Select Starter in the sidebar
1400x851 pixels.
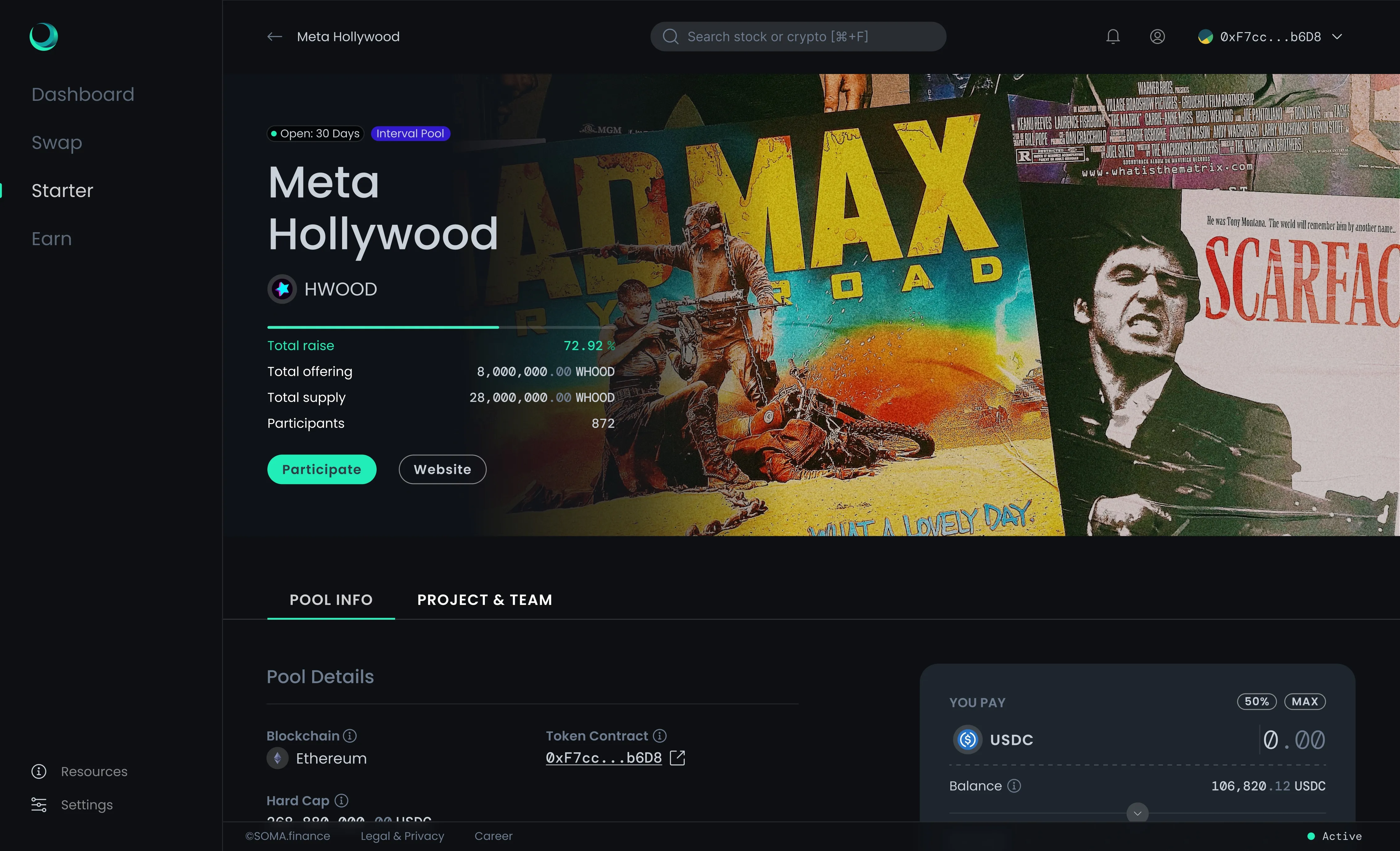(63, 190)
